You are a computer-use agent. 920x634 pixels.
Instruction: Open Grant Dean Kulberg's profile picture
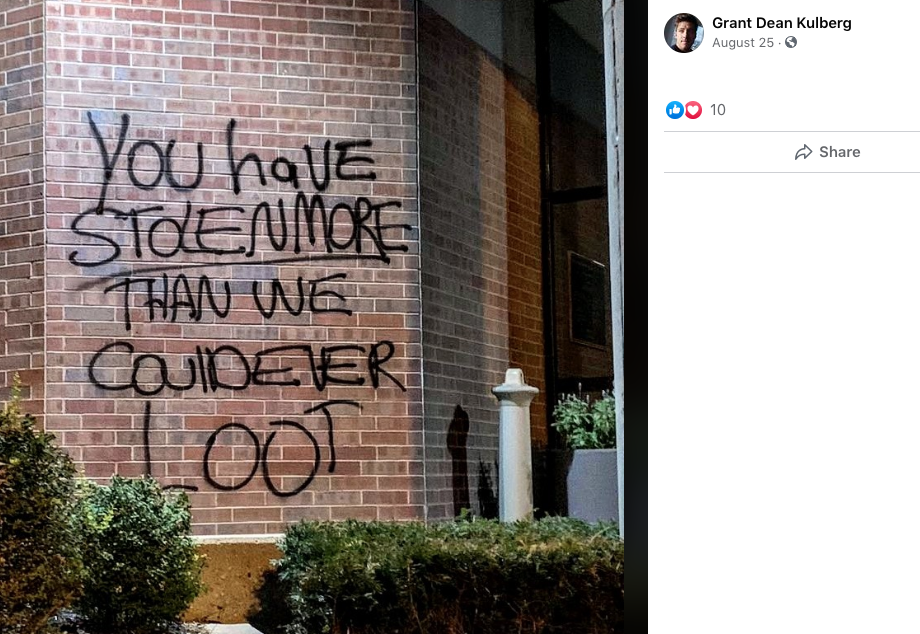pos(684,33)
